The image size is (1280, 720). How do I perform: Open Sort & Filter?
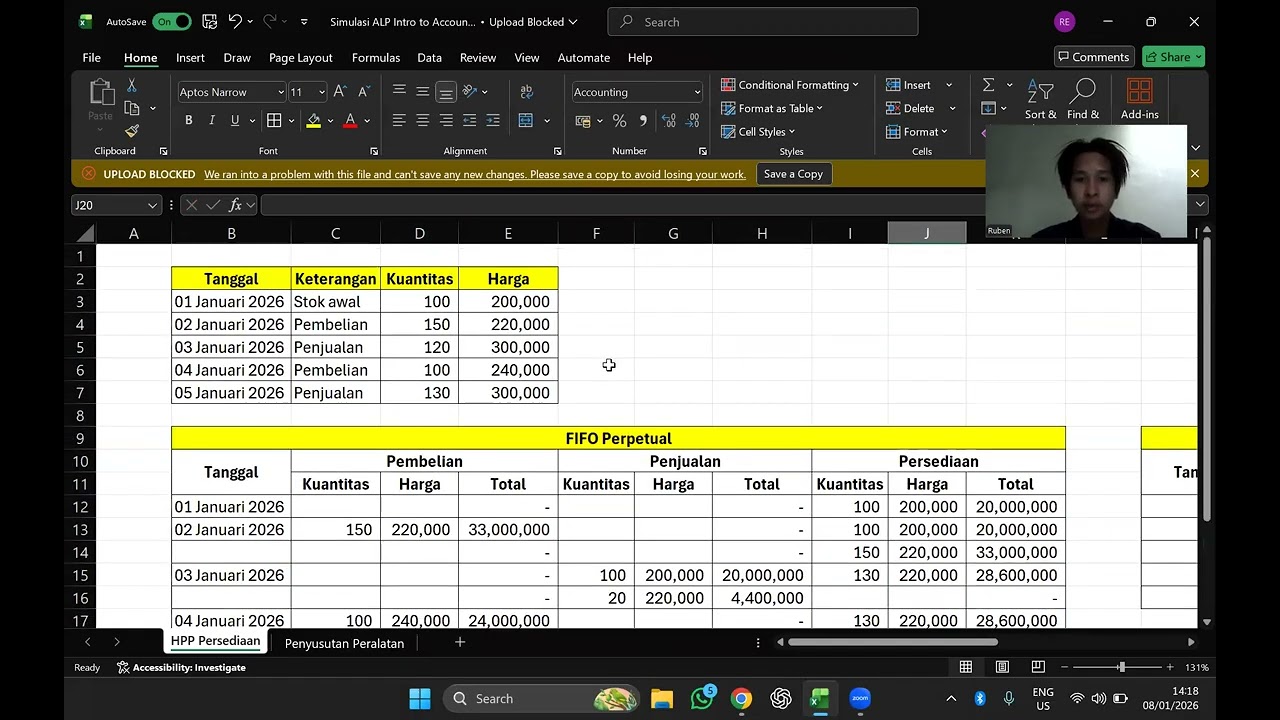click(1040, 100)
